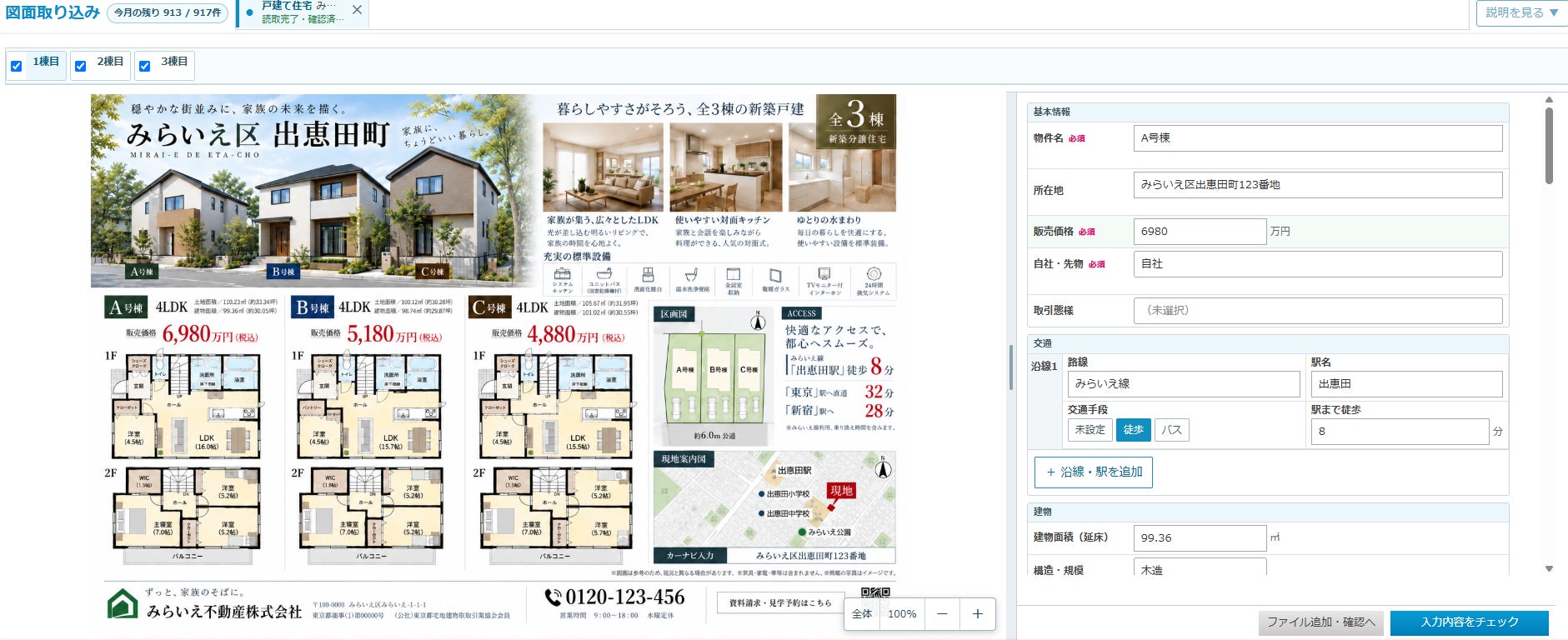The height and width of the screenshot is (640, 1568).
Task: Open the 取引態様 dropdown
Action: click(x=1318, y=310)
